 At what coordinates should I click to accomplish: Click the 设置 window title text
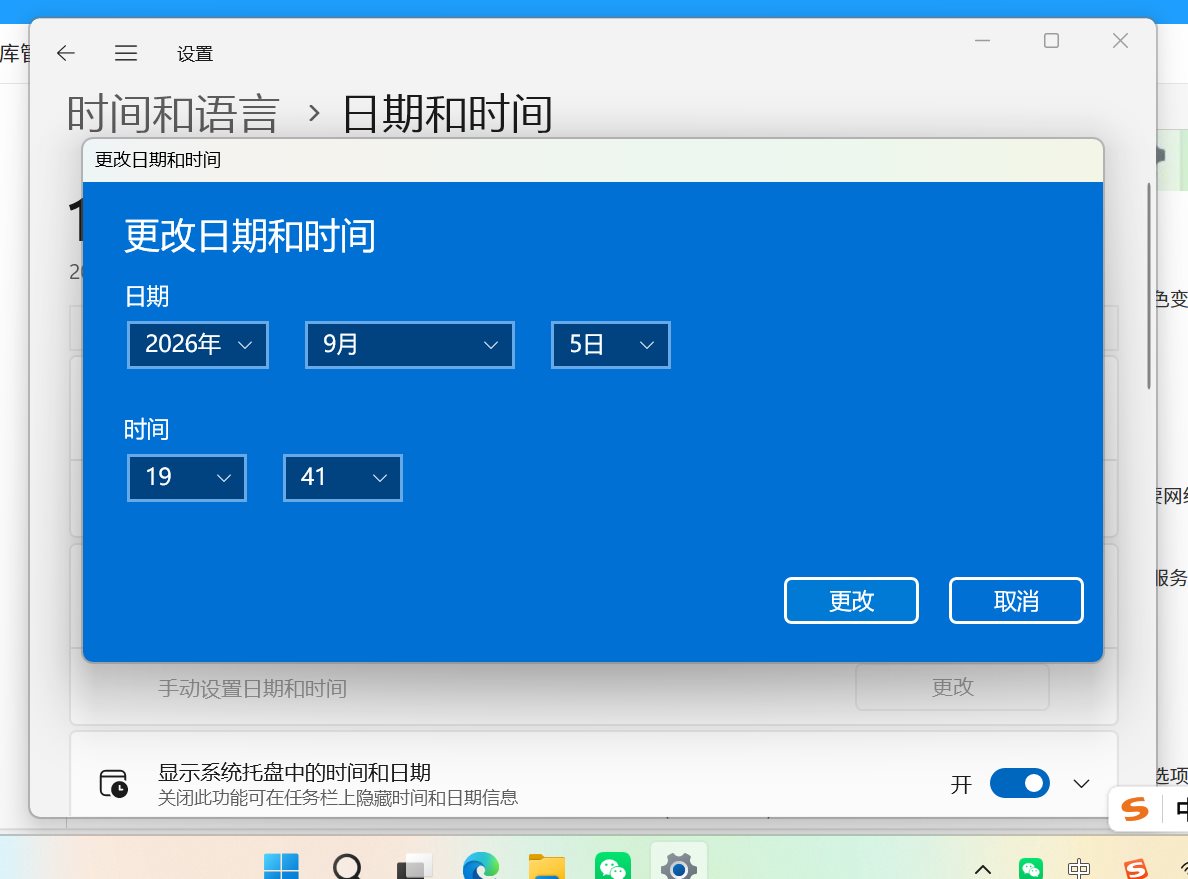(195, 54)
